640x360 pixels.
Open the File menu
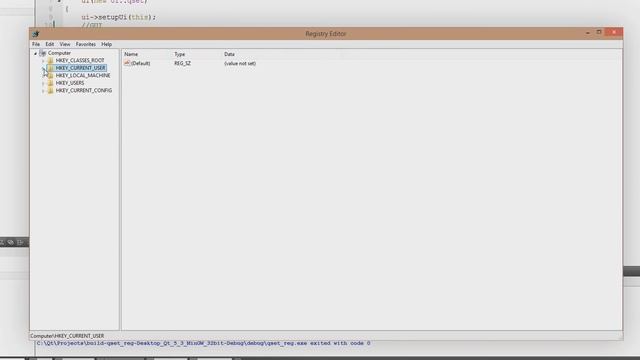pyautogui.click(x=36, y=44)
